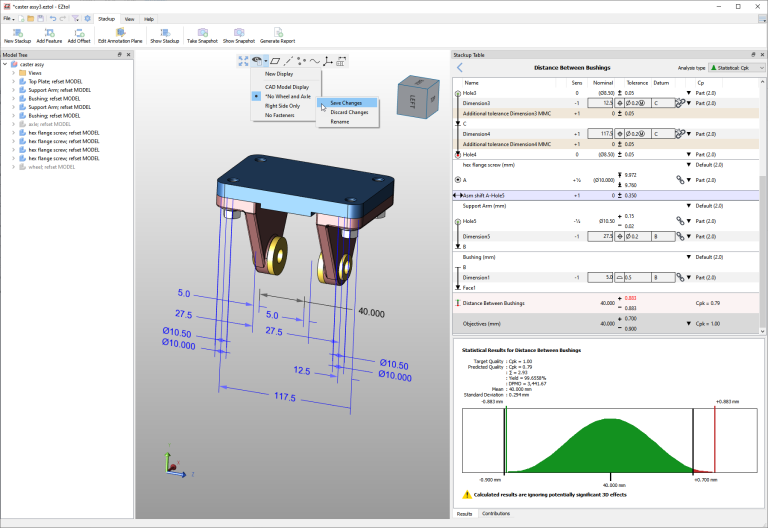Click the undo arrow icon

(53, 19)
